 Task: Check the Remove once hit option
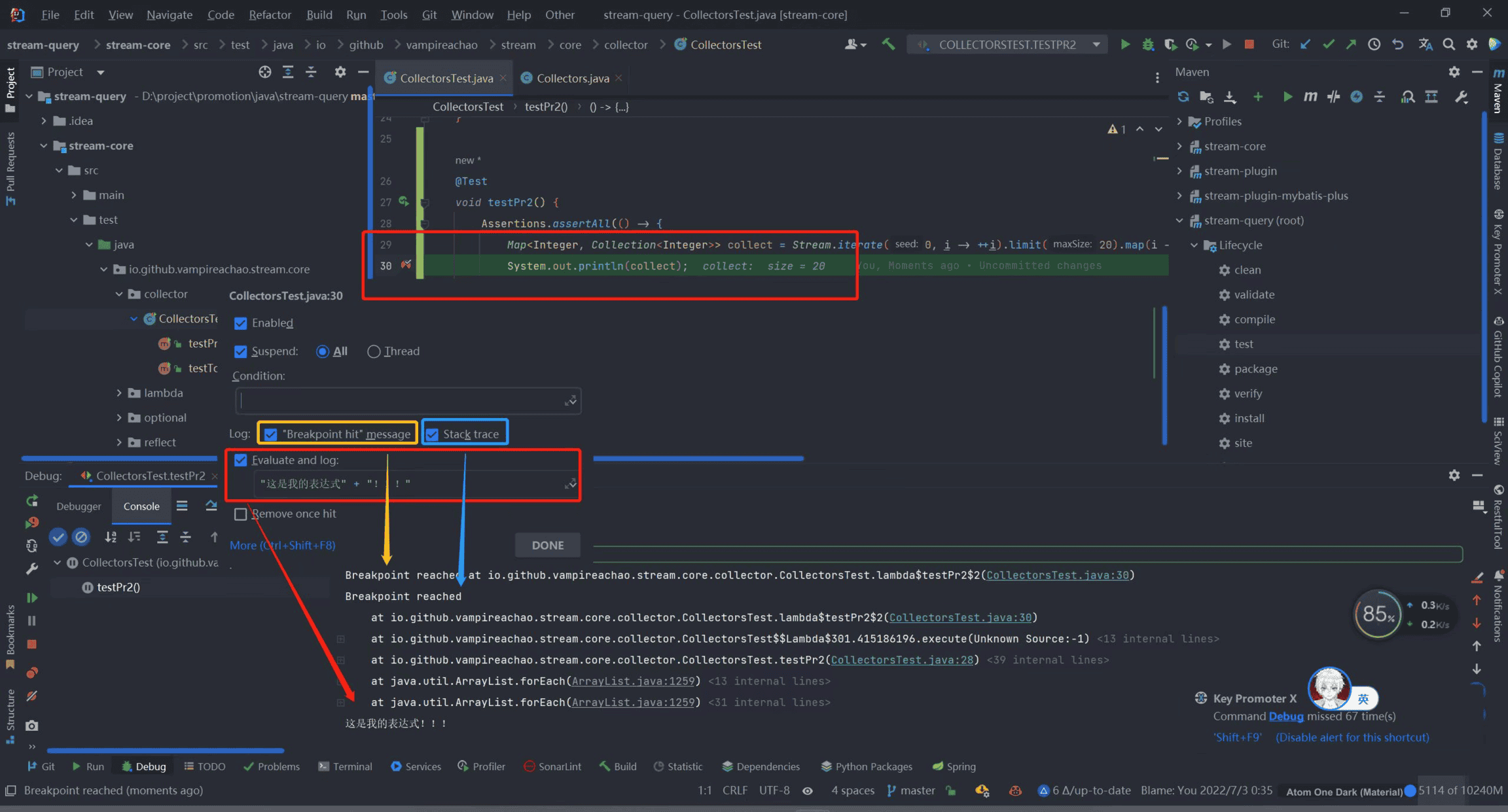click(x=241, y=514)
